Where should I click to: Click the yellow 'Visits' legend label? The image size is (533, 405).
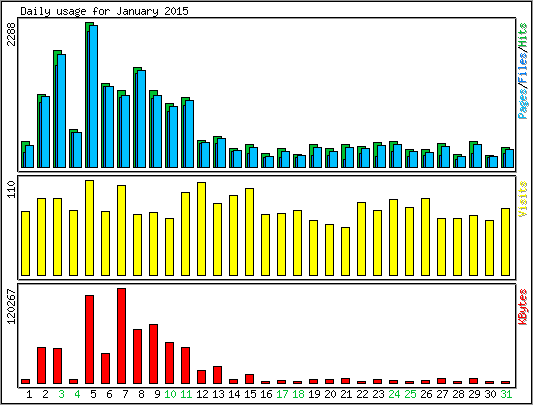pyautogui.click(x=523, y=199)
